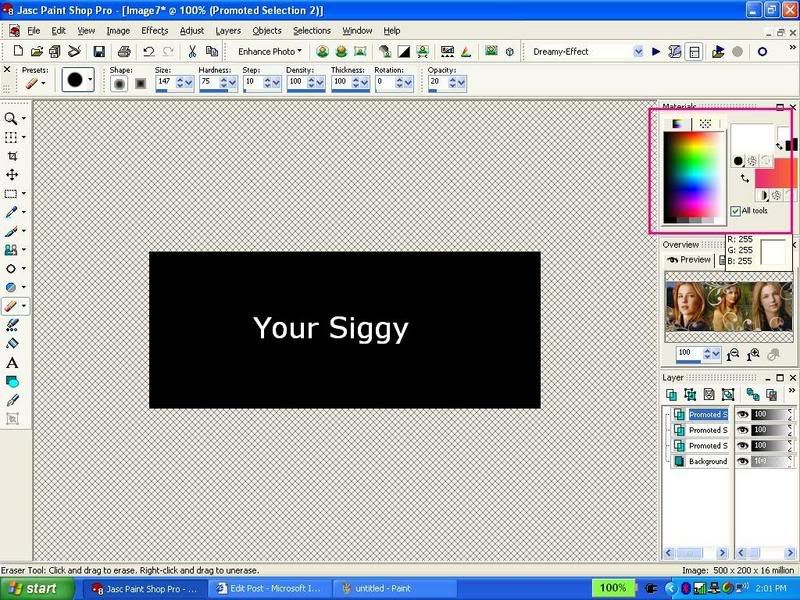
Task: Choose the square brush shape button
Action: [140, 84]
